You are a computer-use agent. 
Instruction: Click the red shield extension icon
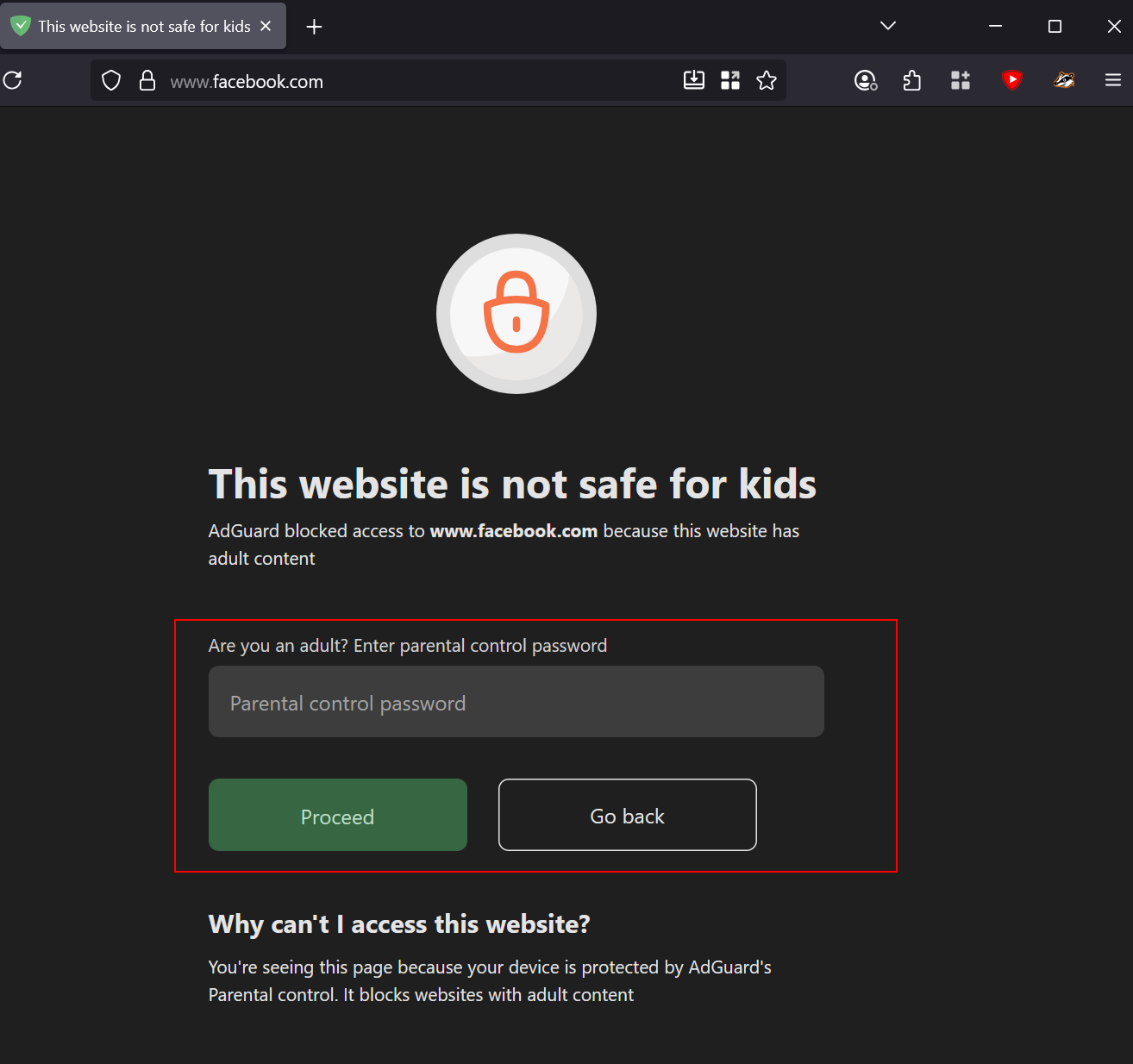1011,80
